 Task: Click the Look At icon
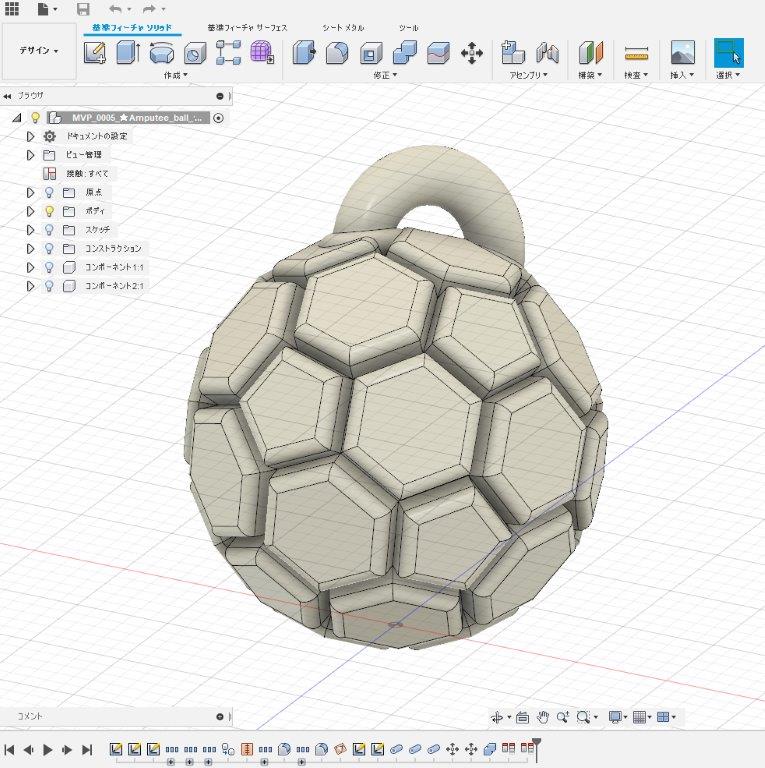coord(523,717)
